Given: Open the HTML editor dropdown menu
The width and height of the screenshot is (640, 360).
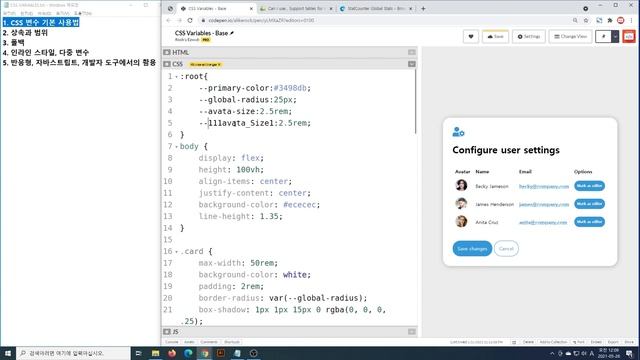Looking at the screenshot, I should tap(411, 52).
